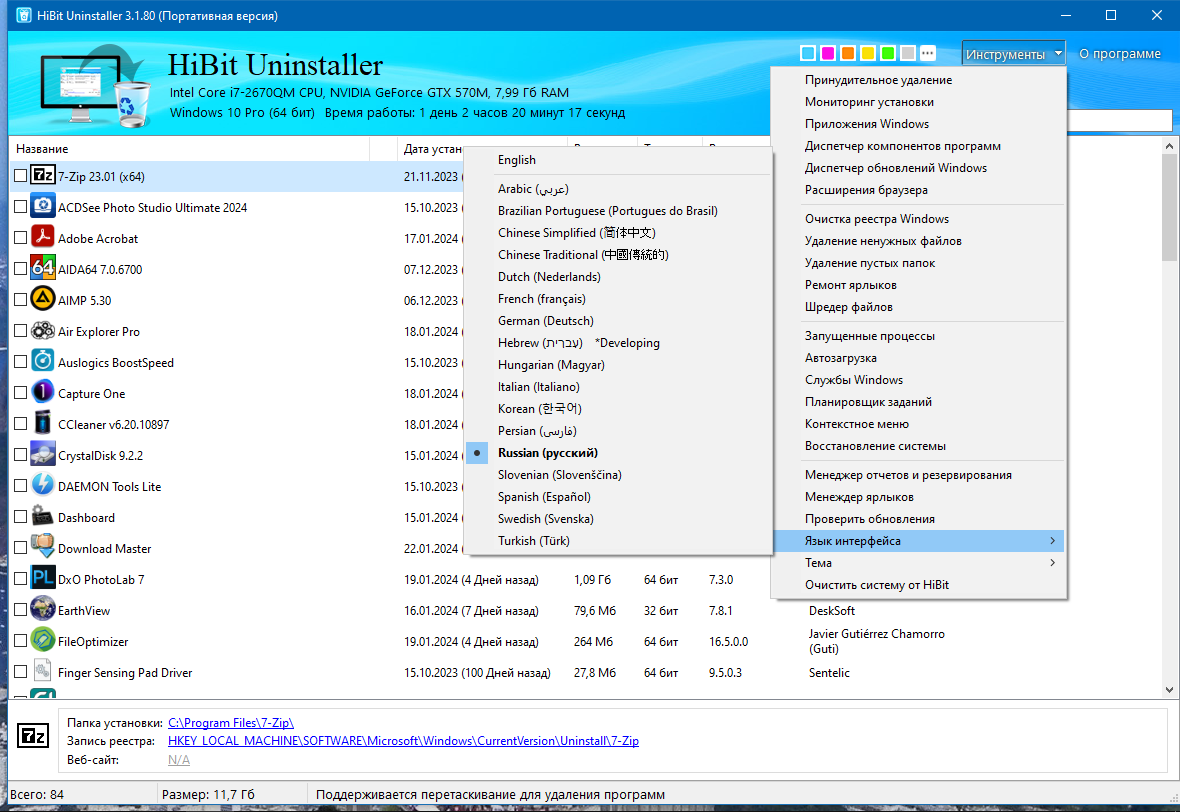Screen dimensions: 1180x812
Task: Click the Dashboard program icon
Action: pyautogui.click(x=43, y=517)
